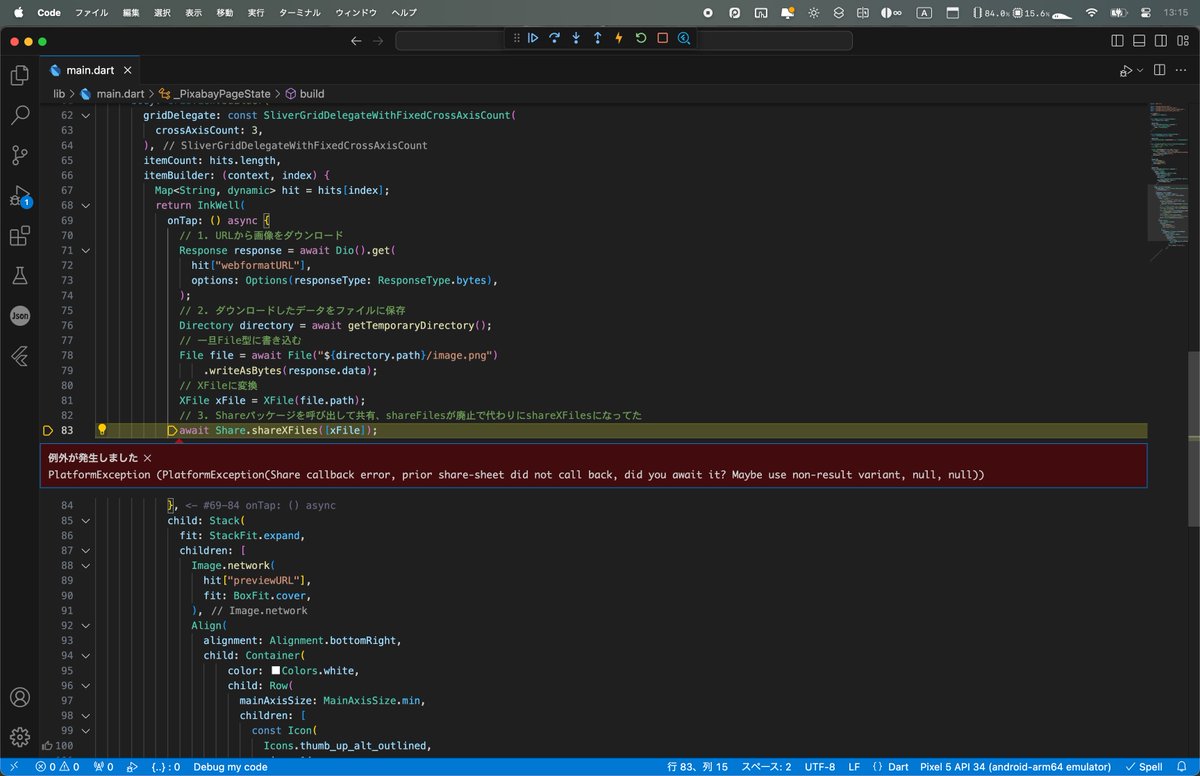
Task: Close main.dart tab with its x
Action: click(x=126, y=71)
